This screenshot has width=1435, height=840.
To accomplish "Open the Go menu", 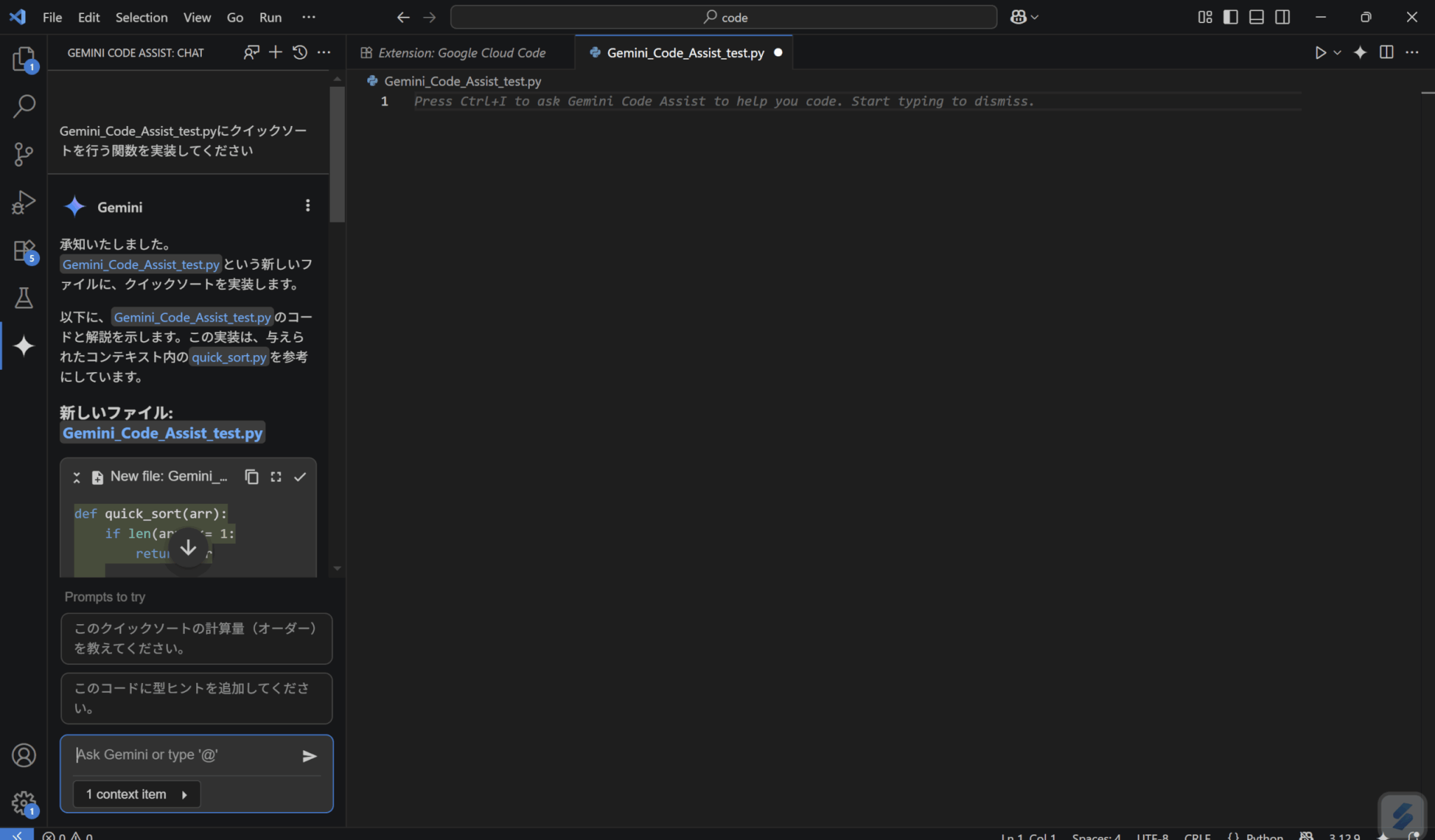I will [x=235, y=18].
